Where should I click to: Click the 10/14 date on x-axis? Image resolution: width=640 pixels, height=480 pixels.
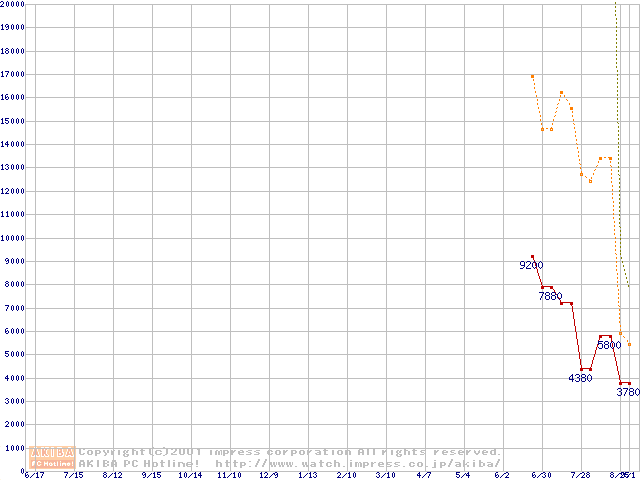tap(190, 476)
